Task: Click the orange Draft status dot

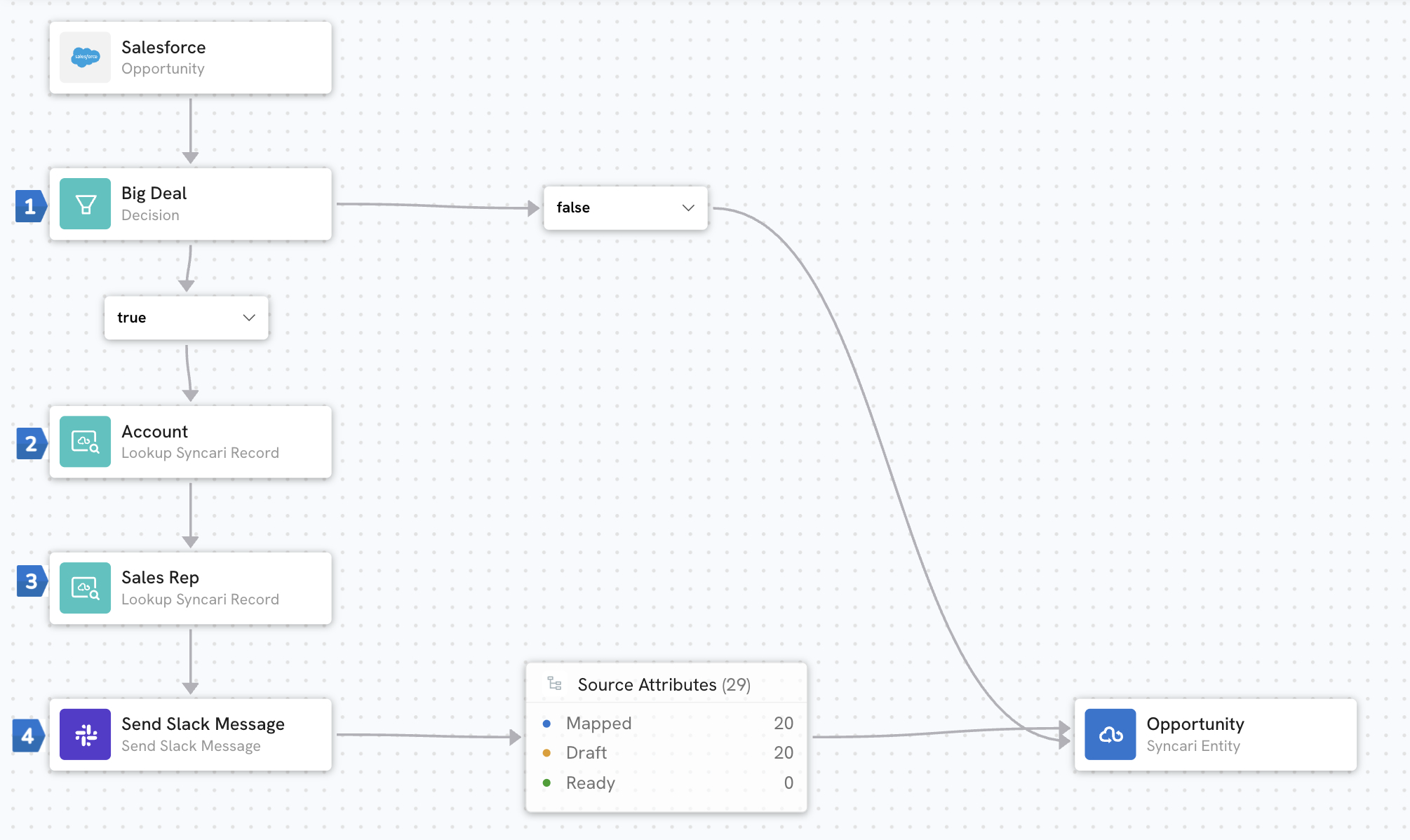Action: 546,753
